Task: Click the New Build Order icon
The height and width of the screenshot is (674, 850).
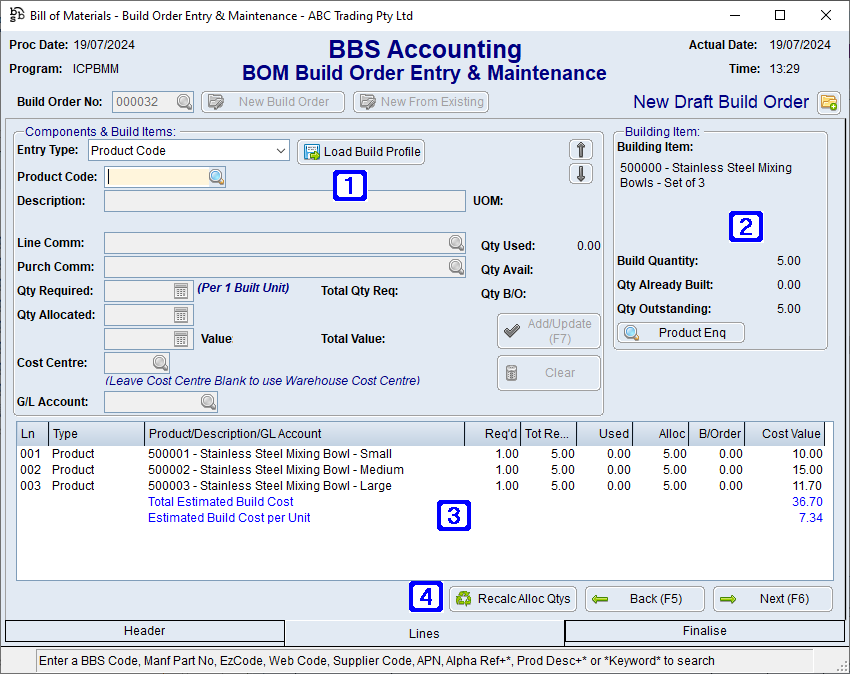Action: point(216,101)
